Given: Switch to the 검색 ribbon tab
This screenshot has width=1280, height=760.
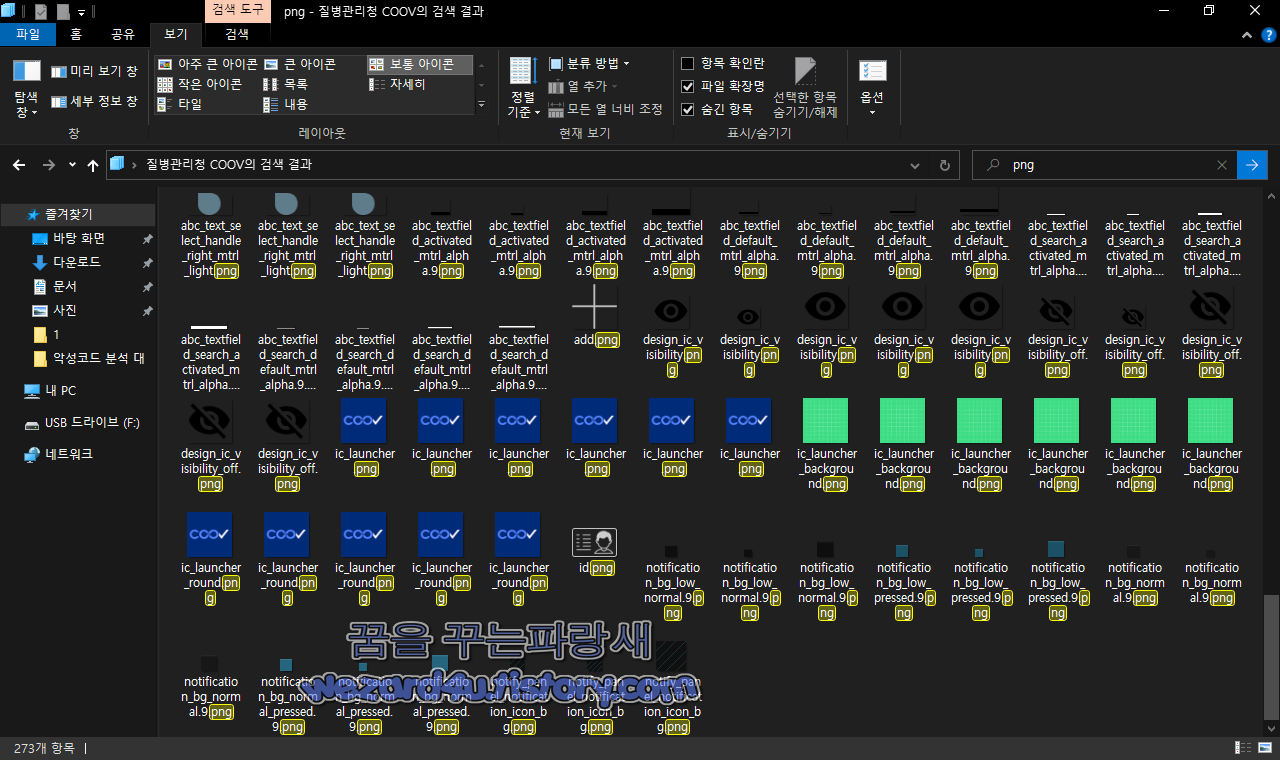Looking at the screenshot, I should point(237,34).
